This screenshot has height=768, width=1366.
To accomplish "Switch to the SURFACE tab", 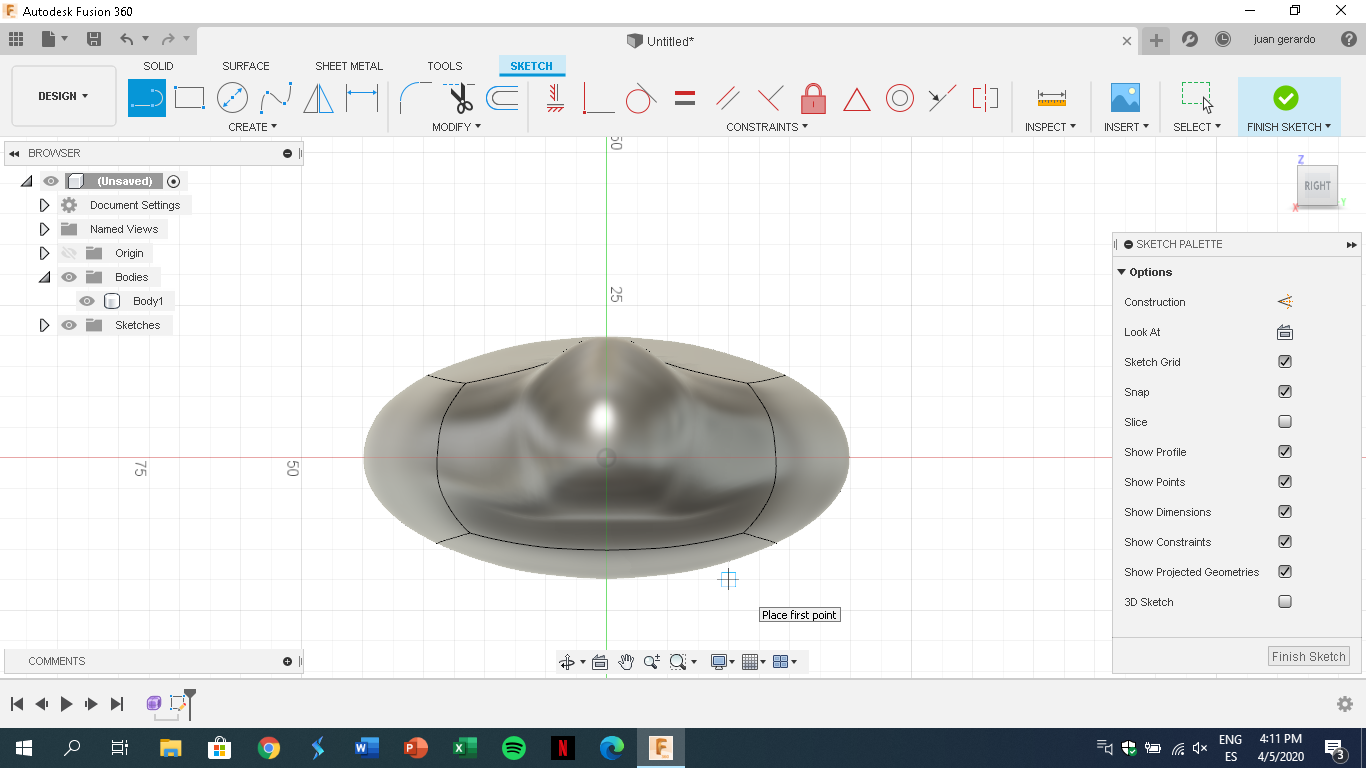I will point(245,66).
